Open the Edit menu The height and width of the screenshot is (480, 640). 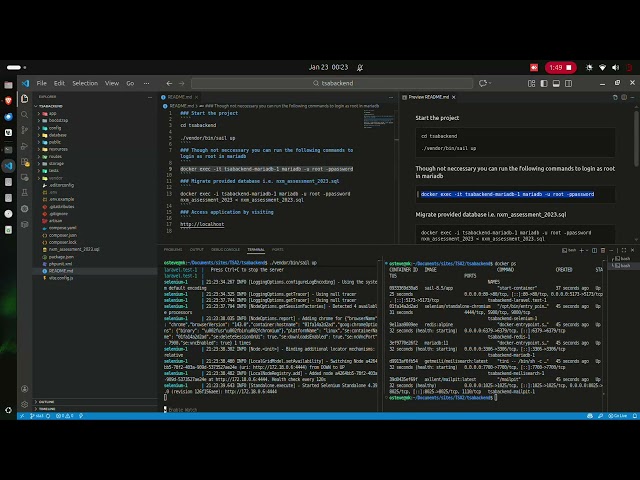tap(59, 83)
